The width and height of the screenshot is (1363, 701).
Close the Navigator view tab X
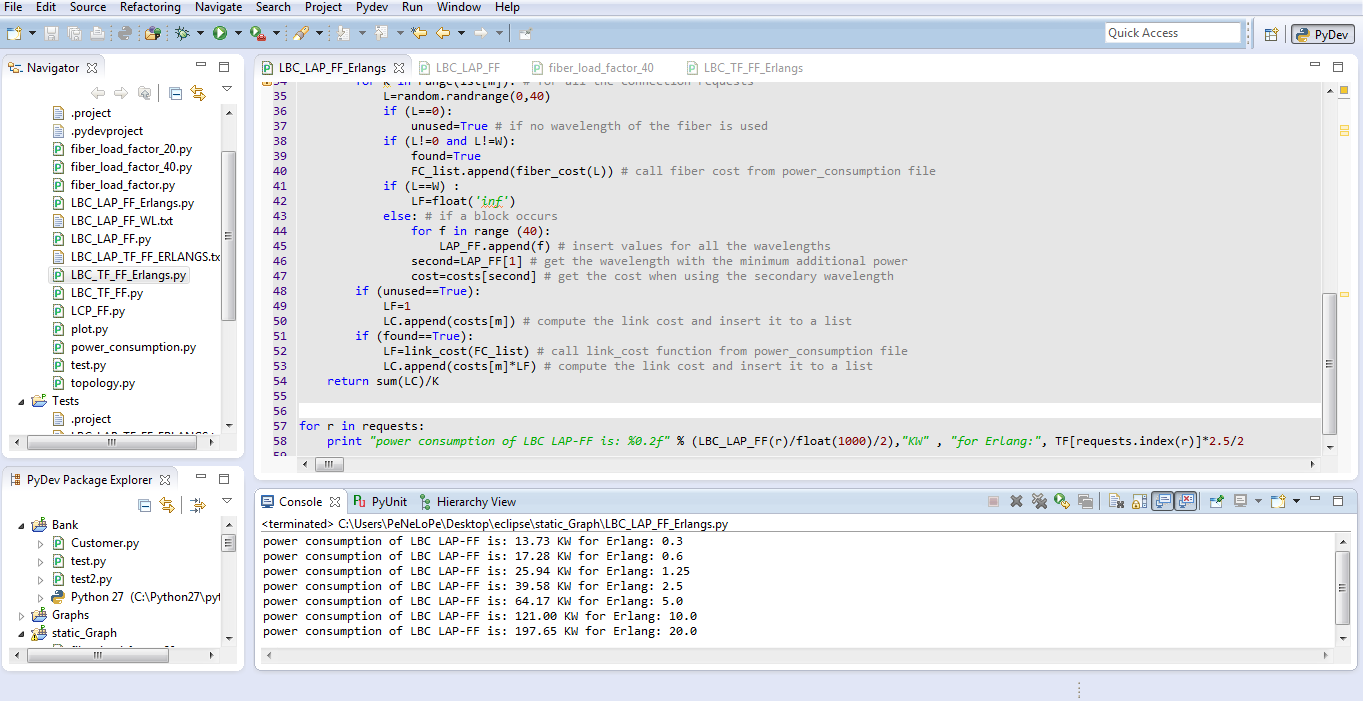click(92, 68)
